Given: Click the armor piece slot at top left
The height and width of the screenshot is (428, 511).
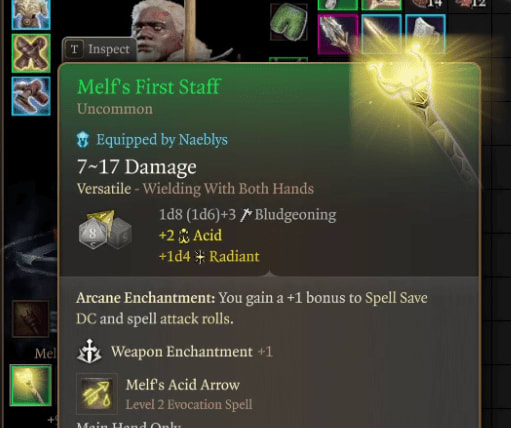Looking at the screenshot, I should pyautogui.click(x=31, y=14).
